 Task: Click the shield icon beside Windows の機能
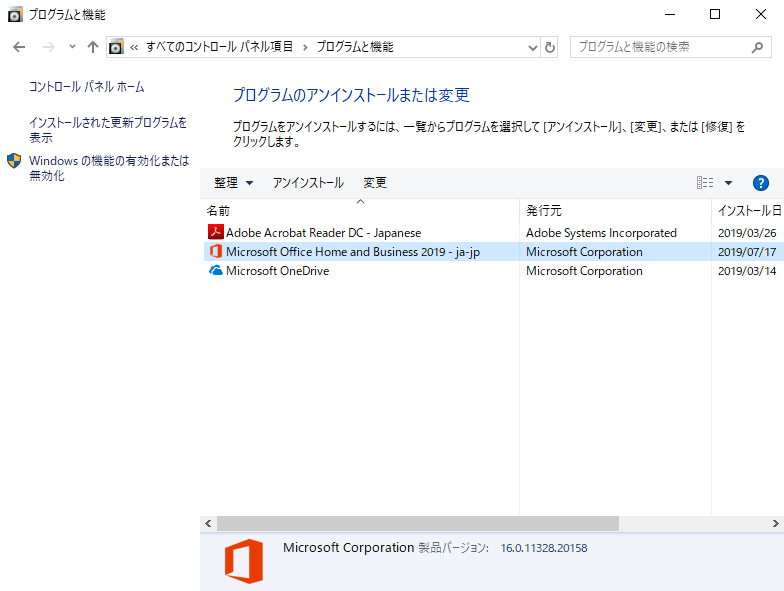(x=14, y=160)
